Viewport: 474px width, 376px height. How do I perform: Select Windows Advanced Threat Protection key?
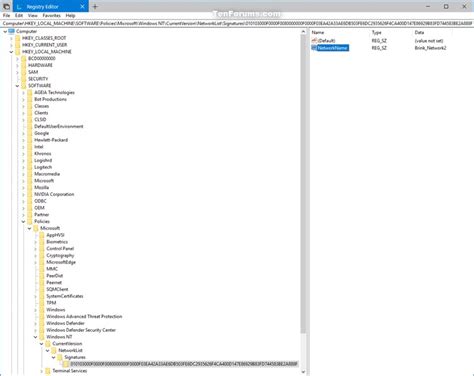pos(84,317)
